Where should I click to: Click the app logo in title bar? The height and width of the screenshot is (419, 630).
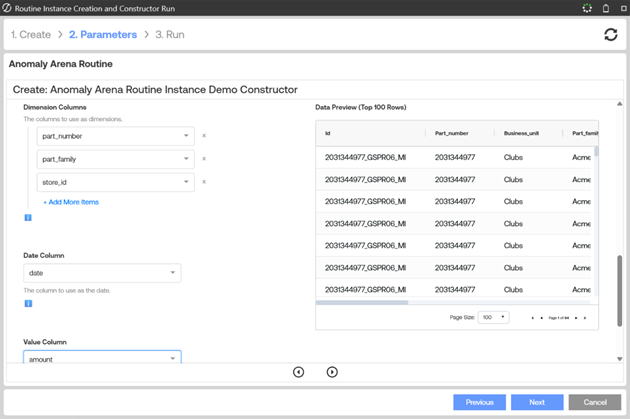tap(6, 8)
